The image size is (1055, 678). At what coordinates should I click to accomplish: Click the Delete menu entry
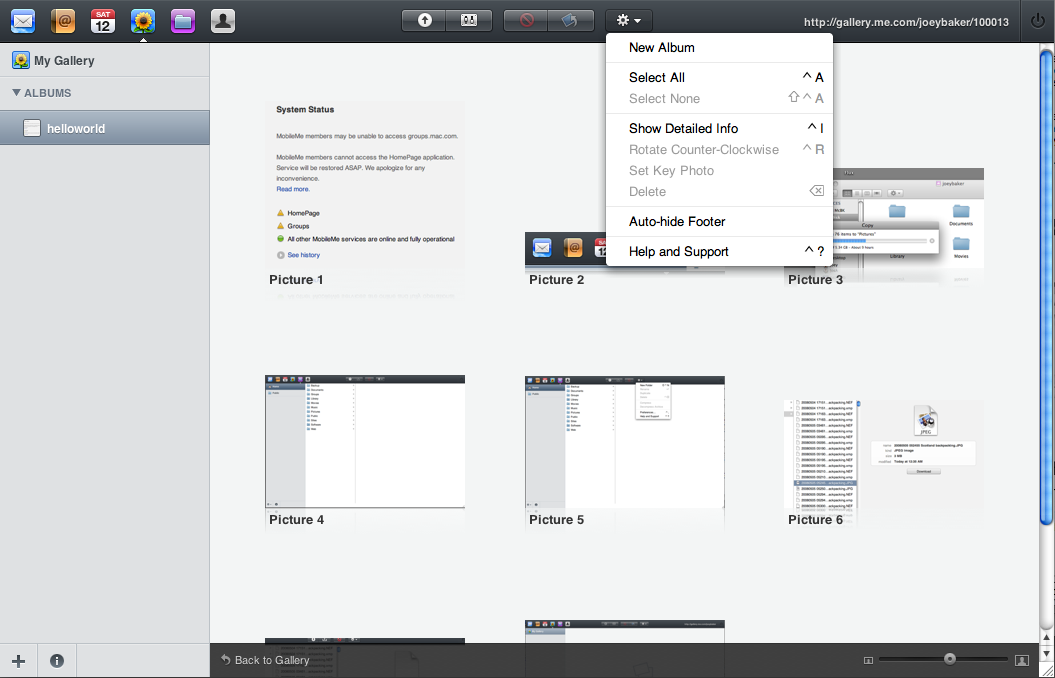coord(719,191)
